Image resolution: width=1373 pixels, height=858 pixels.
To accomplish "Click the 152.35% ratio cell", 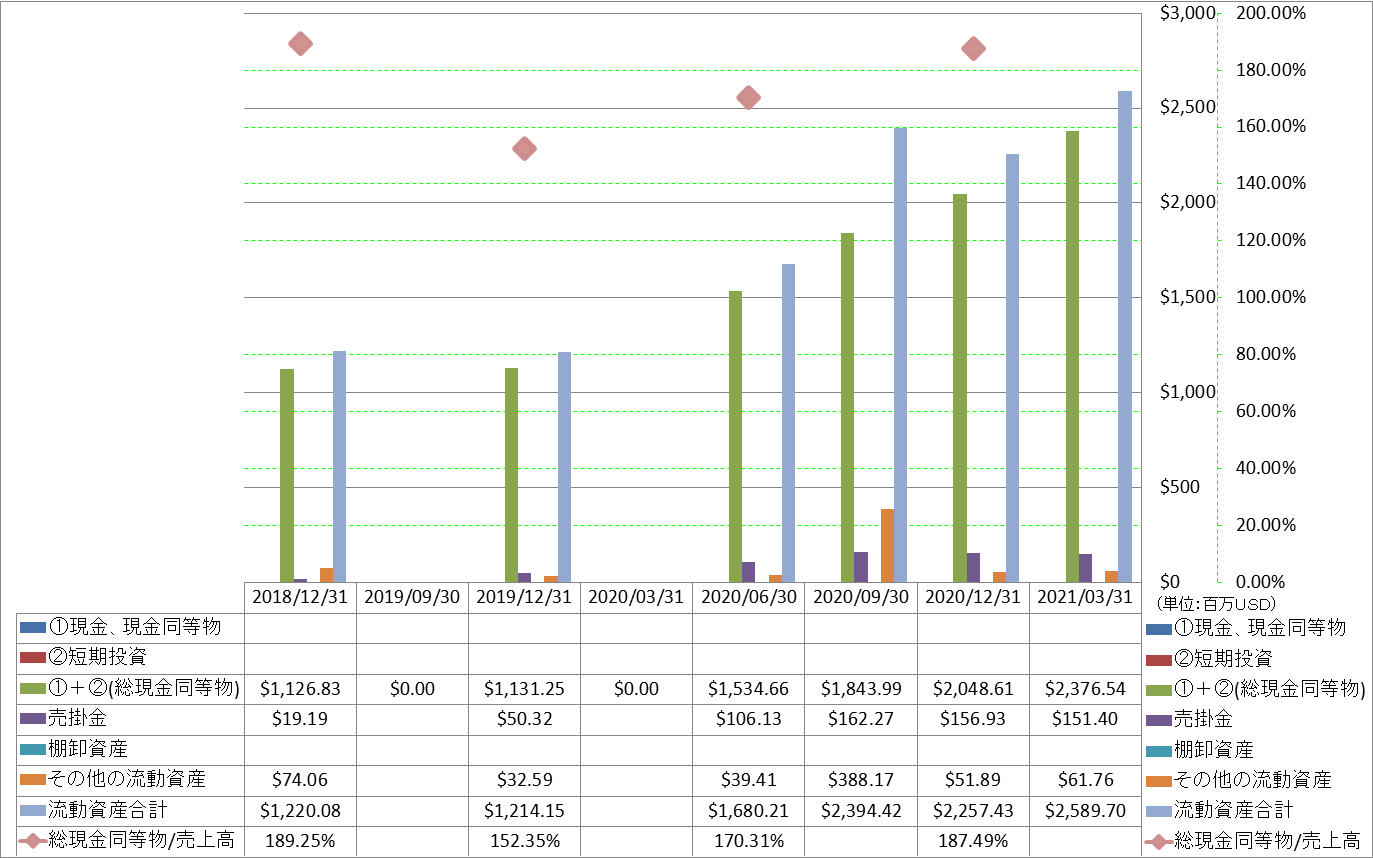I will click(524, 841).
